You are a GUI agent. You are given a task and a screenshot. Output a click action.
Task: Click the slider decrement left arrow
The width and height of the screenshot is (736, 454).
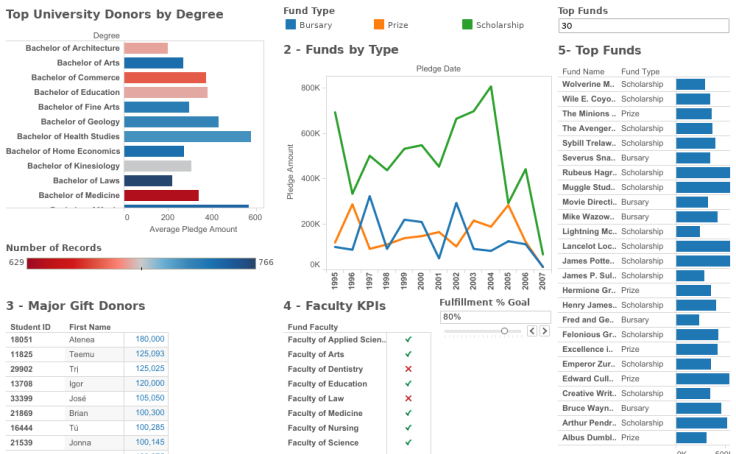pos(532,331)
